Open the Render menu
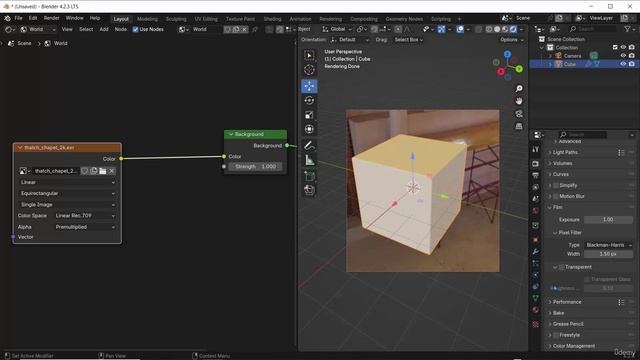 pyautogui.click(x=51, y=18)
